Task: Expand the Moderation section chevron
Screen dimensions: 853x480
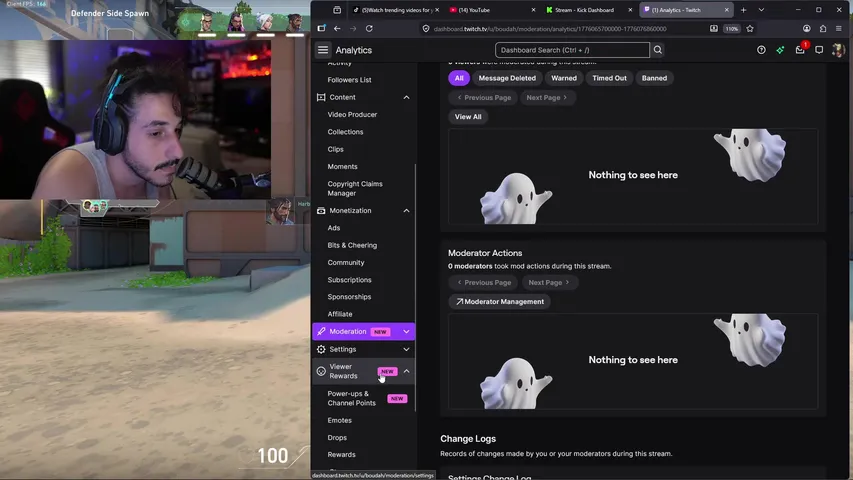Action: pos(406,331)
